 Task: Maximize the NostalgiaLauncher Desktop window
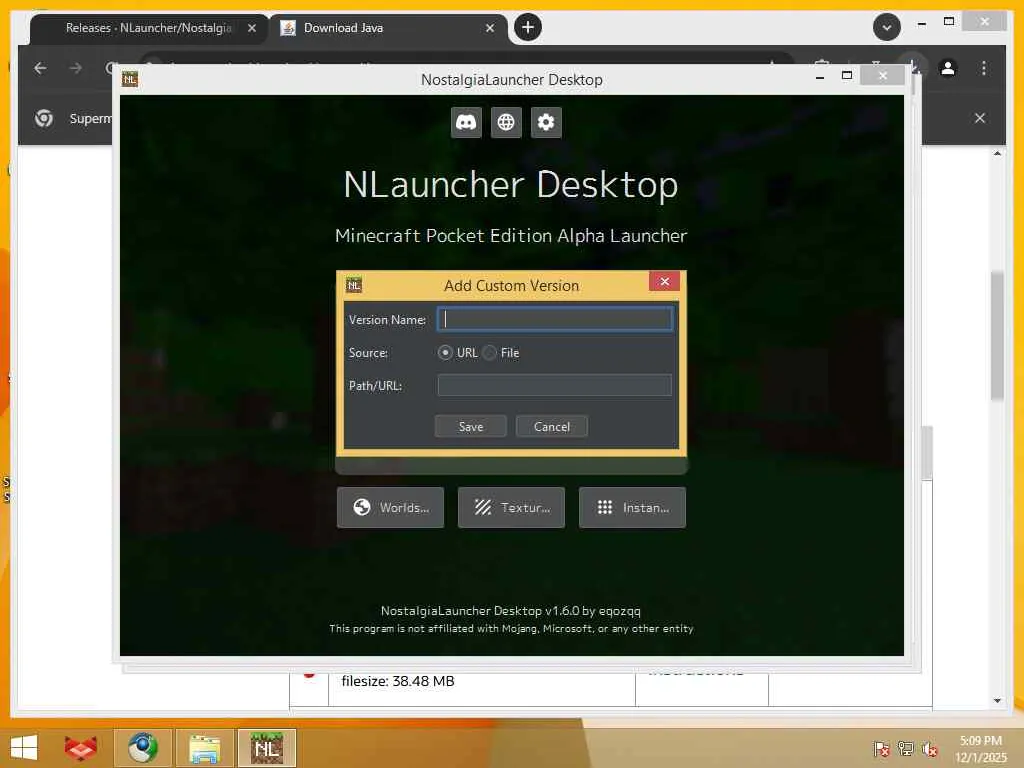pos(847,76)
